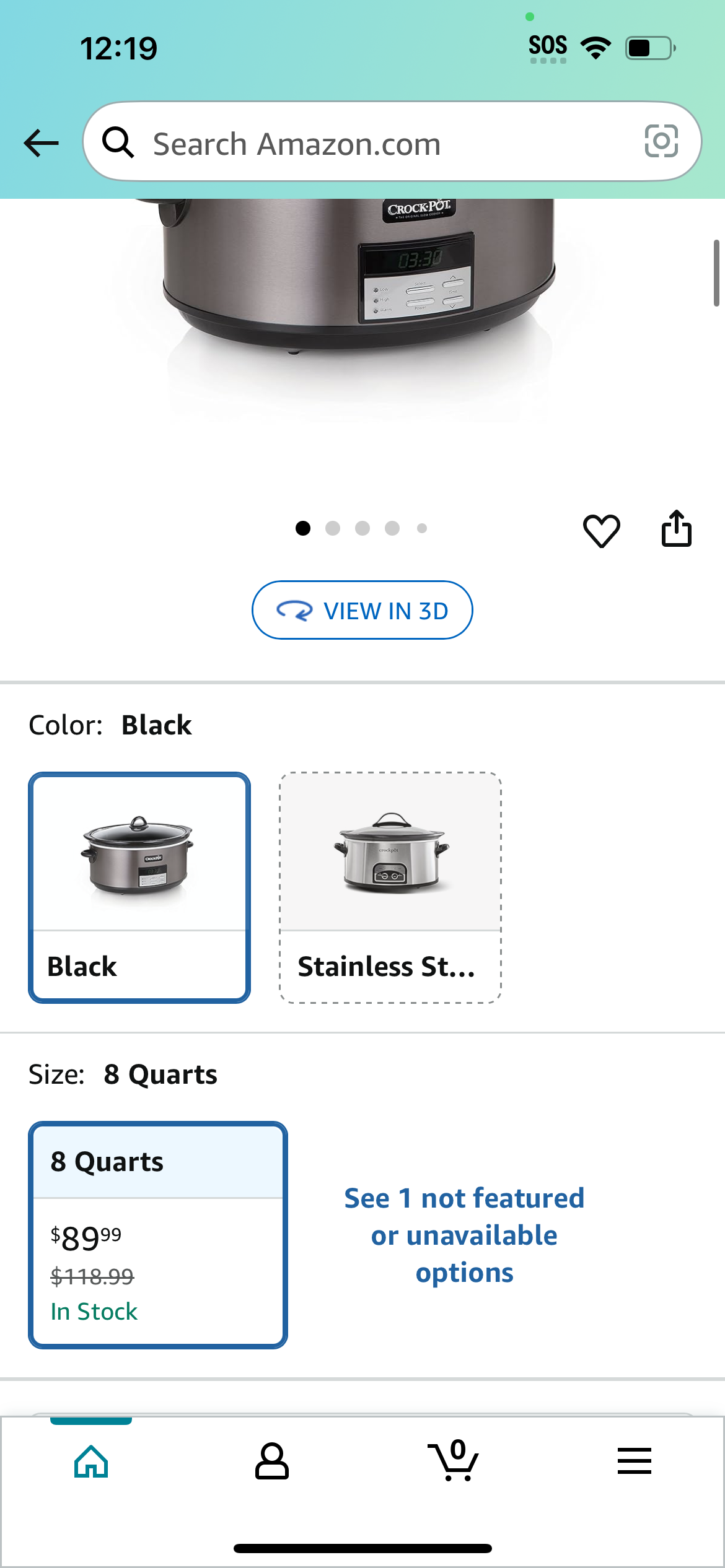Tap the page scrollbar handle
This screenshot has height=1568, width=725.
pyautogui.click(x=716, y=272)
